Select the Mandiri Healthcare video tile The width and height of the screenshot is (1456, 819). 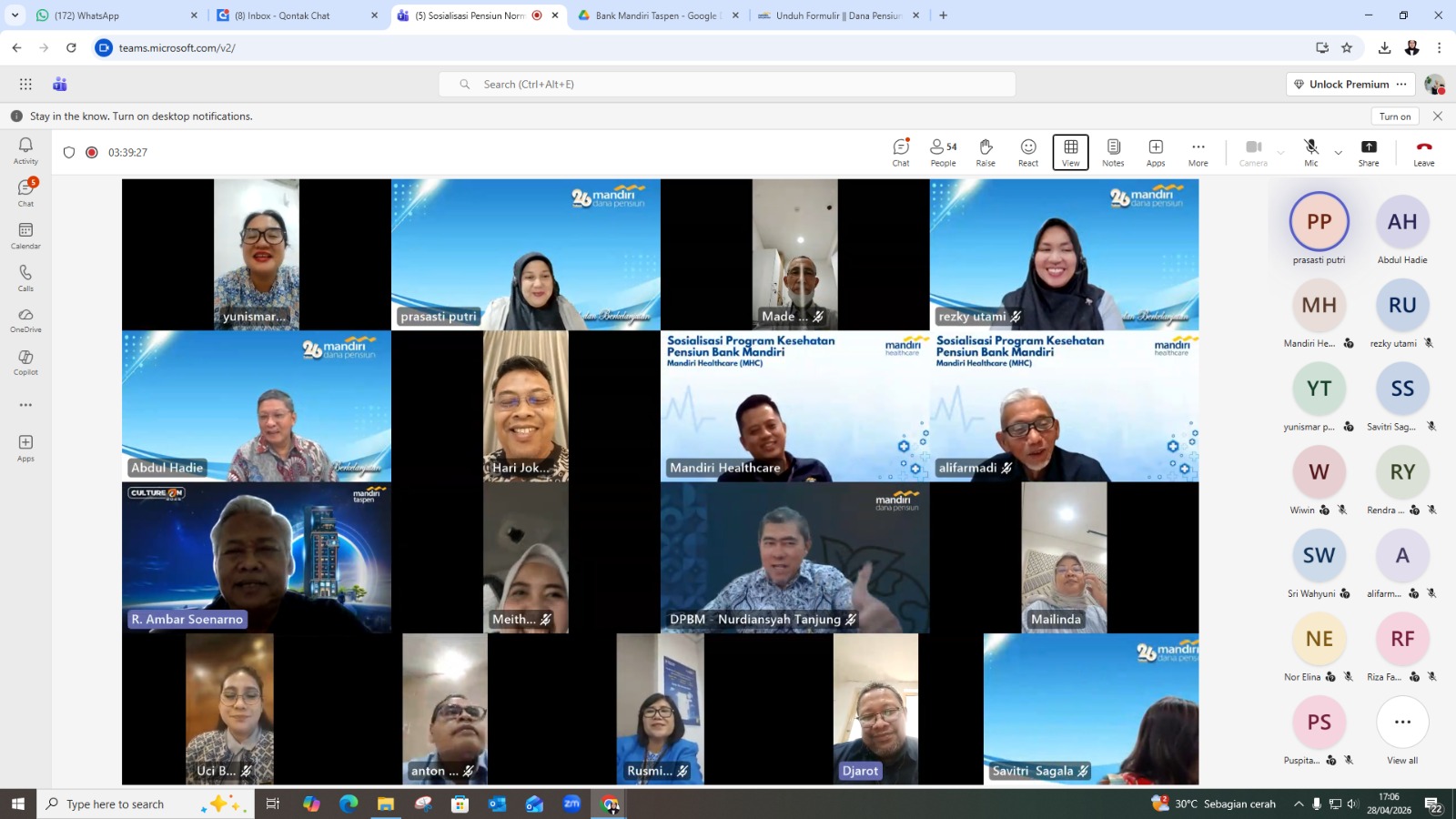point(794,406)
